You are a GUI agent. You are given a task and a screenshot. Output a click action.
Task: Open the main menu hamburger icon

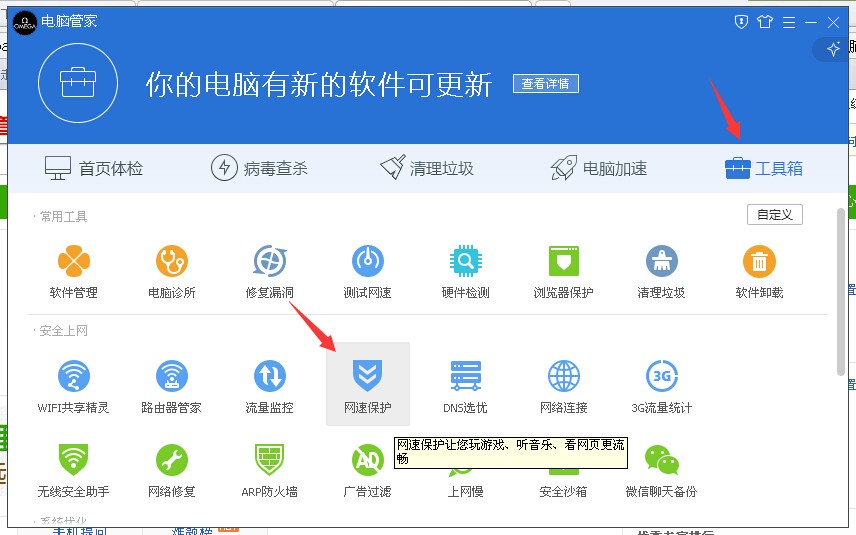pos(789,22)
